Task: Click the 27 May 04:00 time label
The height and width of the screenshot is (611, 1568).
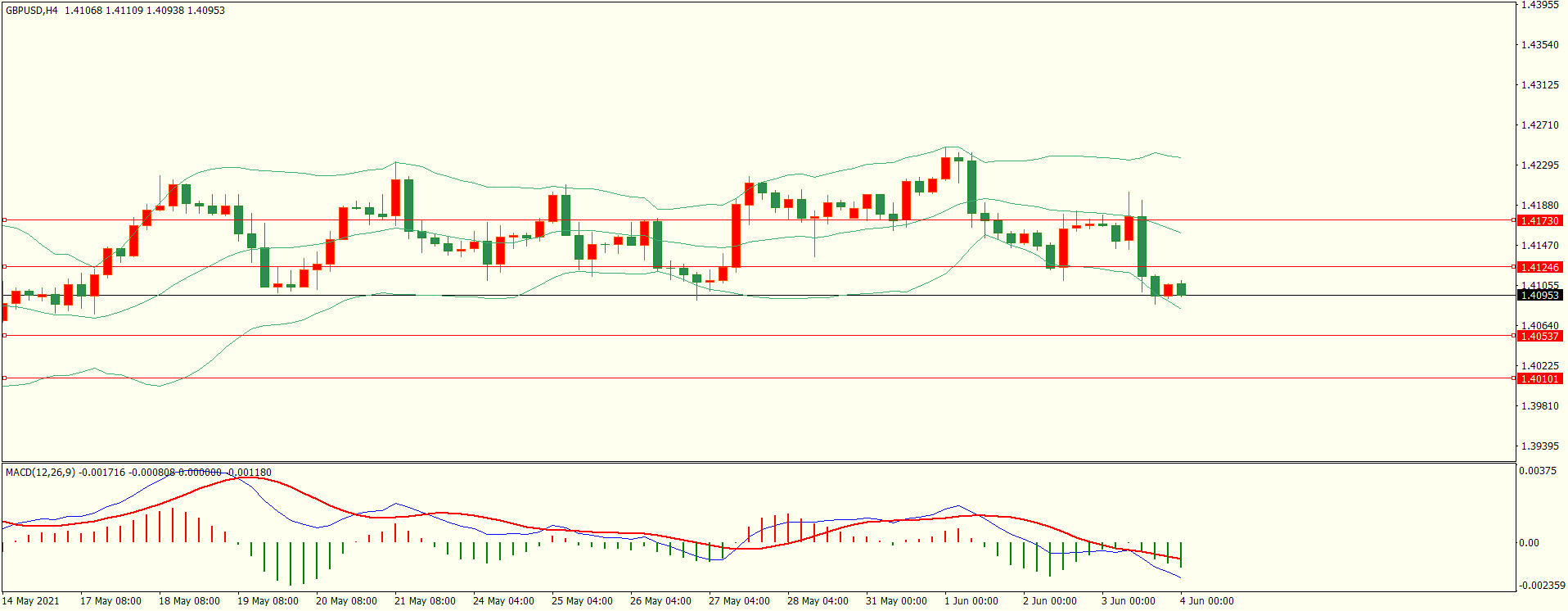Action: (739, 600)
